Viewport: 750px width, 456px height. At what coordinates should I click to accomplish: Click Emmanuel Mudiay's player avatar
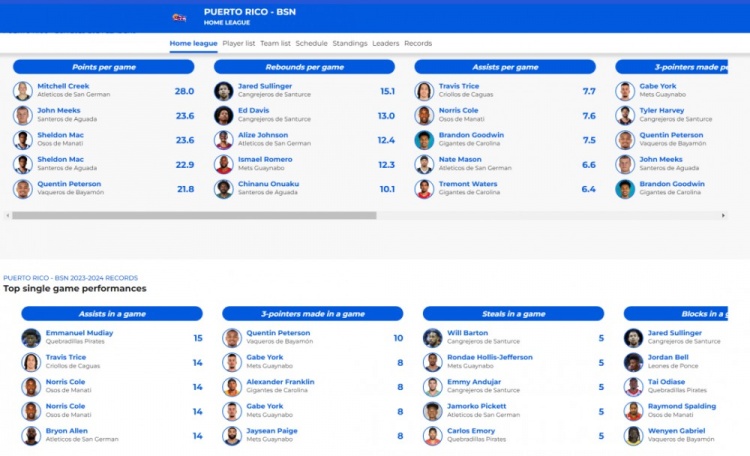[31, 338]
